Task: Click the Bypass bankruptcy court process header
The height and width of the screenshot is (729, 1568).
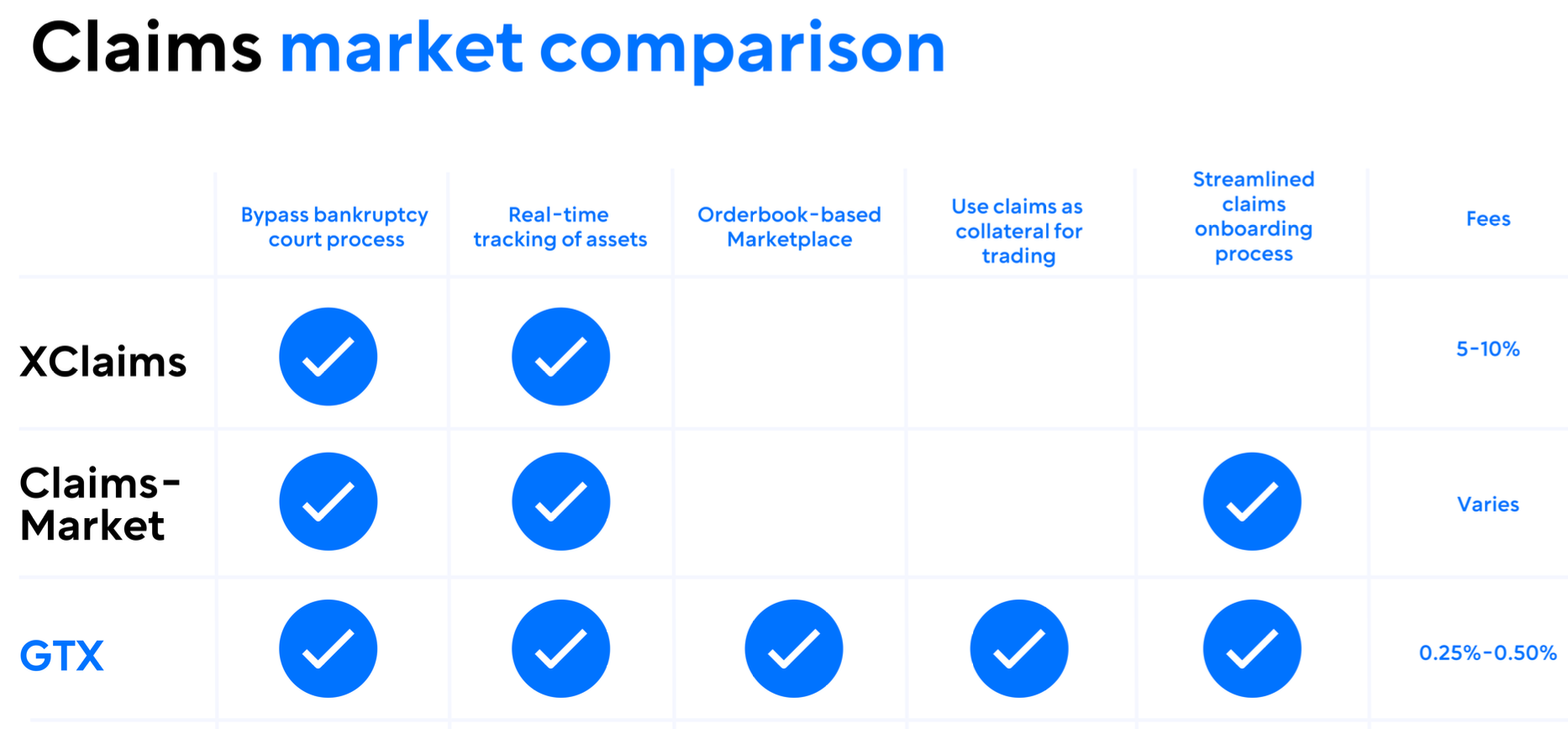Action: click(x=334, y=227)
